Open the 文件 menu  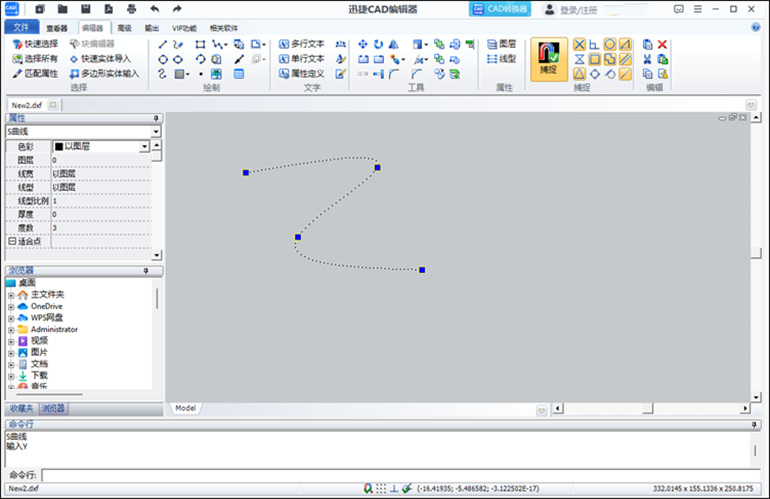(x=20, y=28)
